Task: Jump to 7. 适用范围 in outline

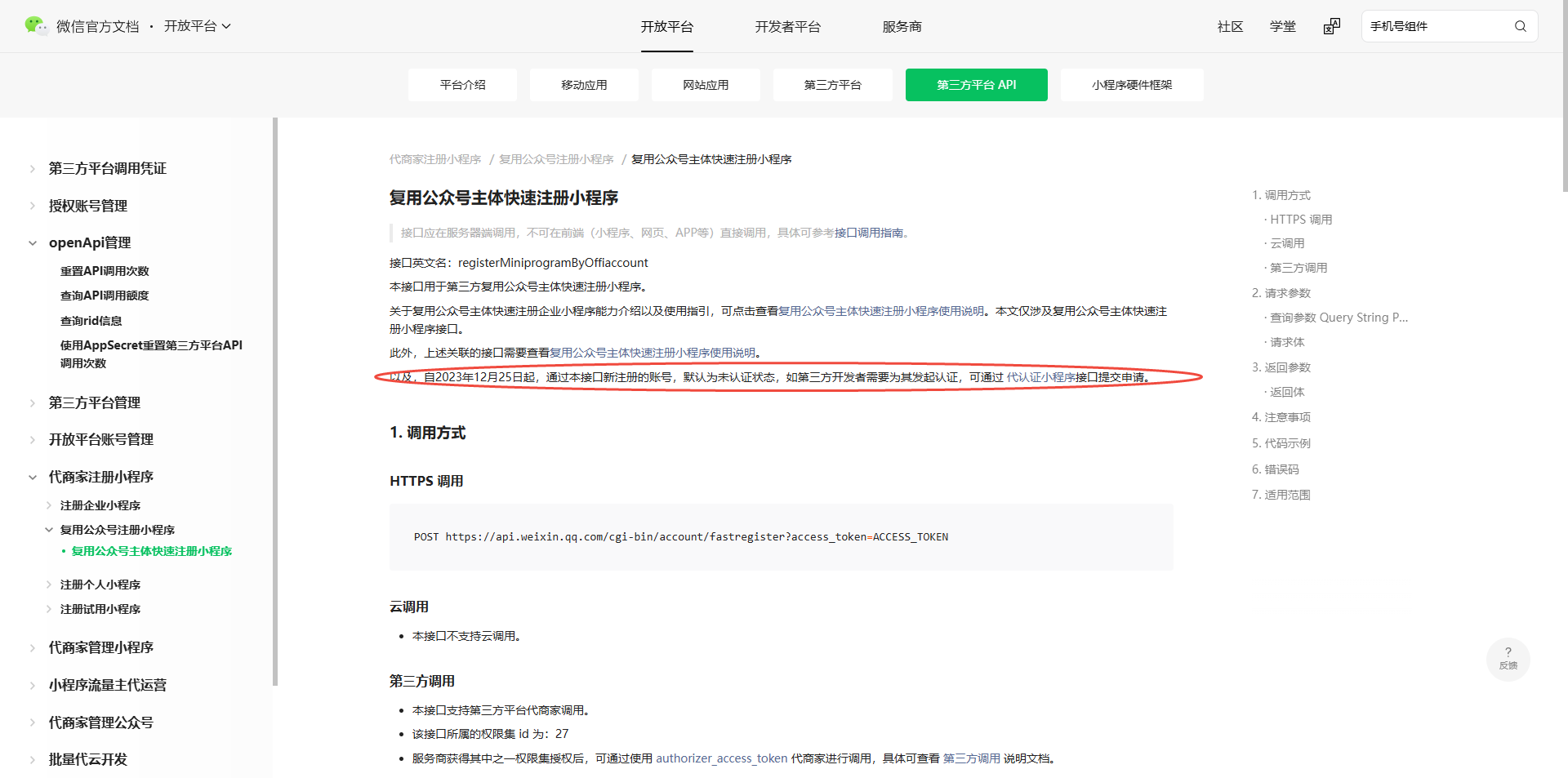Action: point(1281,495)
